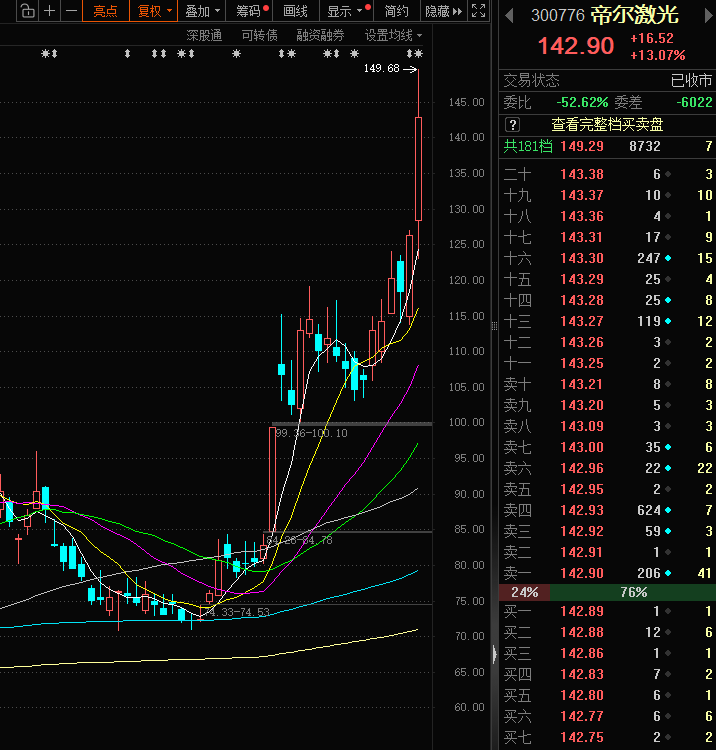This screenshot has height=750, width=716.
Task: Click the cyan diamond in the 十三 row
Action: coord(668,321)
